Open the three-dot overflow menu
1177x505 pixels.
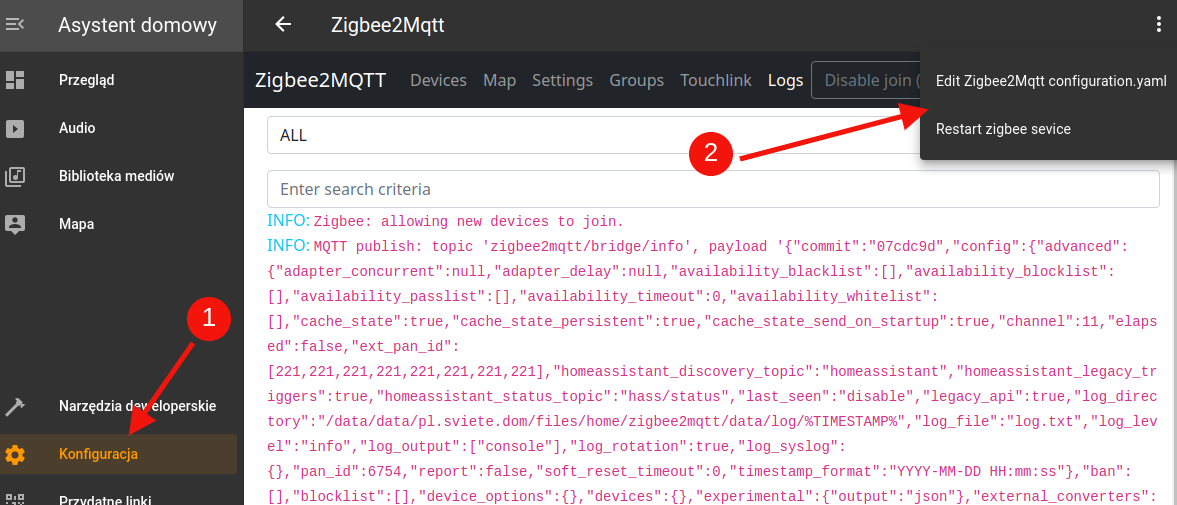click(x=1158, y=25)
